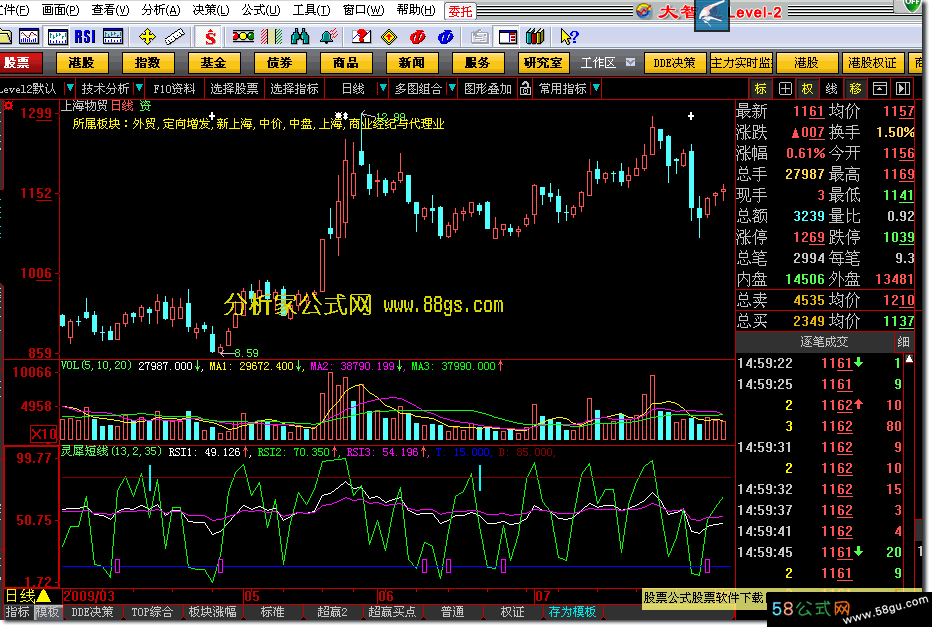Open the 研究室 button
Screen dimensions: 932x627
point(543,62)
